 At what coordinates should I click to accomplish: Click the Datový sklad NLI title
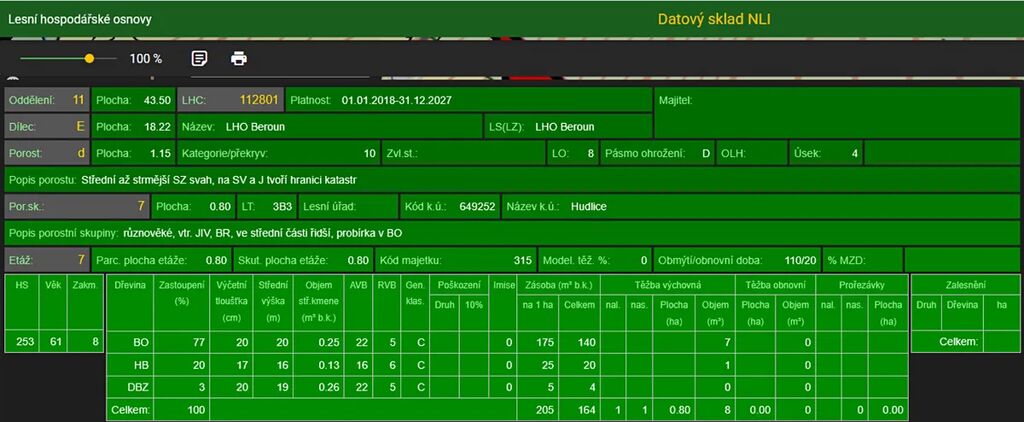714,19
